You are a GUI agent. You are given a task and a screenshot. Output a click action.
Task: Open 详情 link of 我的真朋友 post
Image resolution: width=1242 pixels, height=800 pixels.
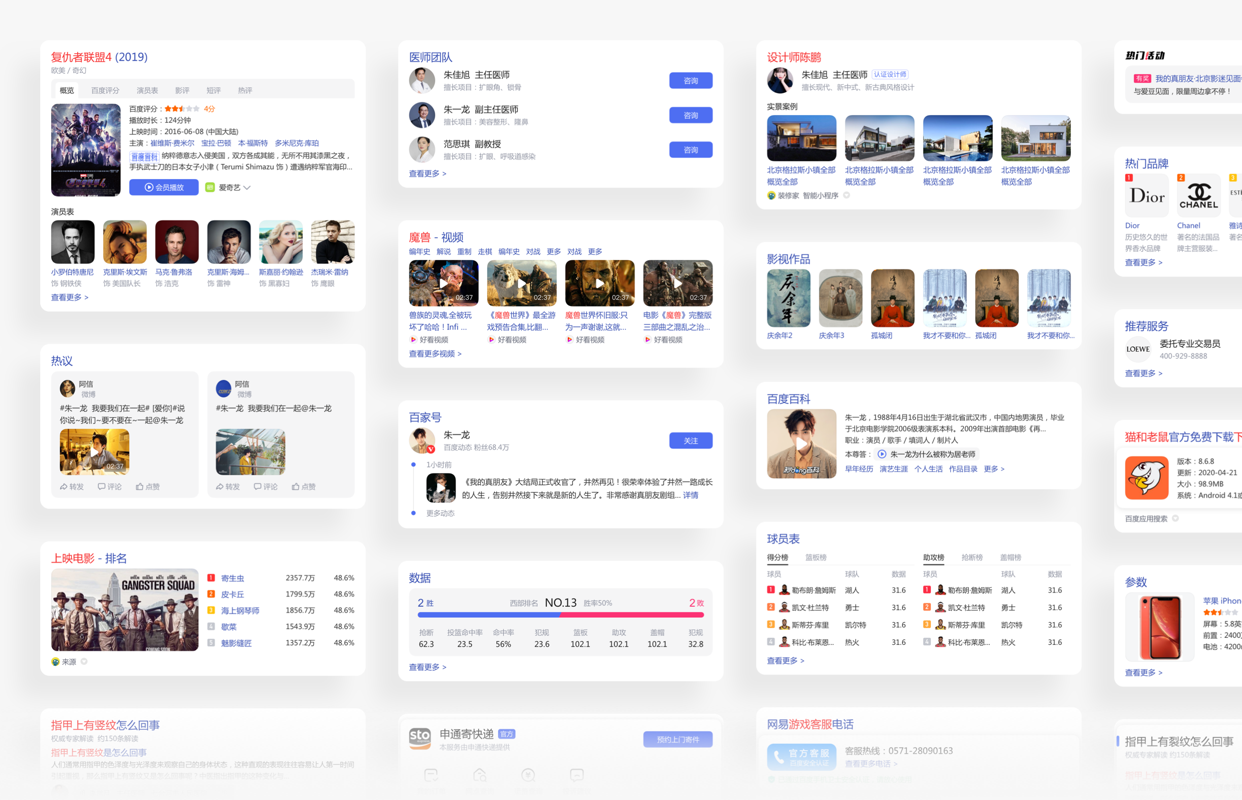(x=691, y=495)
